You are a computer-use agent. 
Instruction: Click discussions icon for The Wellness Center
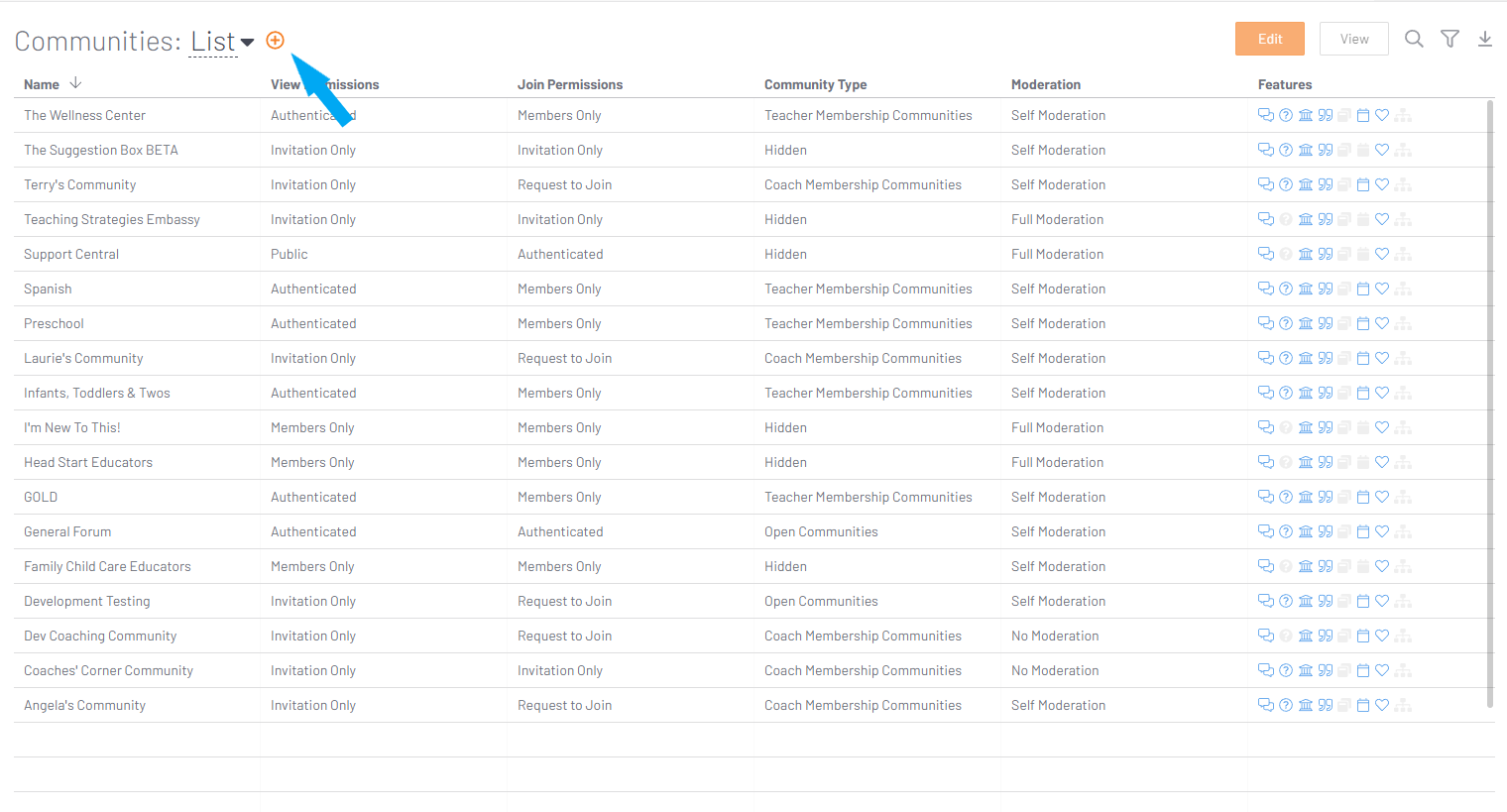coord(1266,115)
